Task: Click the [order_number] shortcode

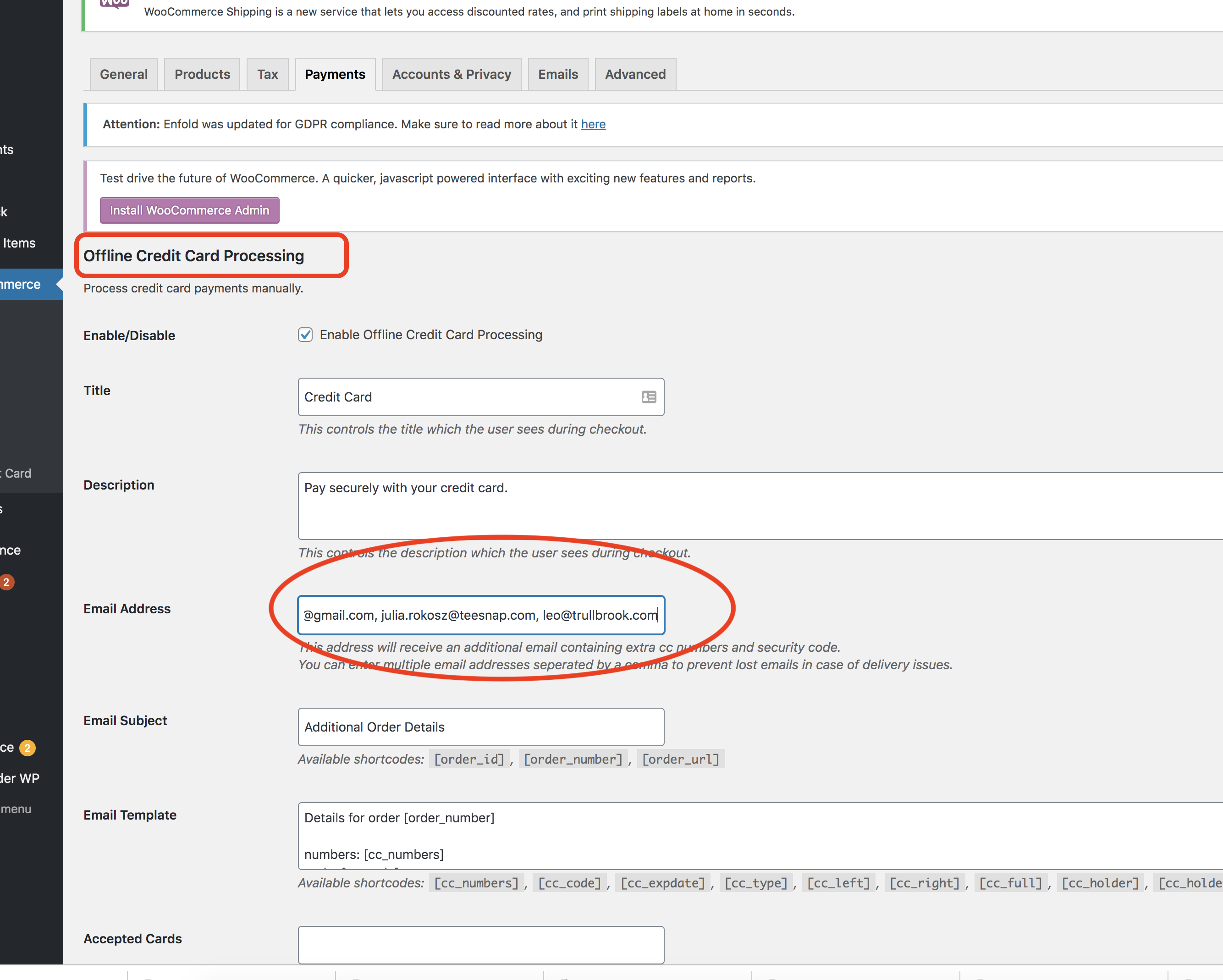Action: click(573, 759)
